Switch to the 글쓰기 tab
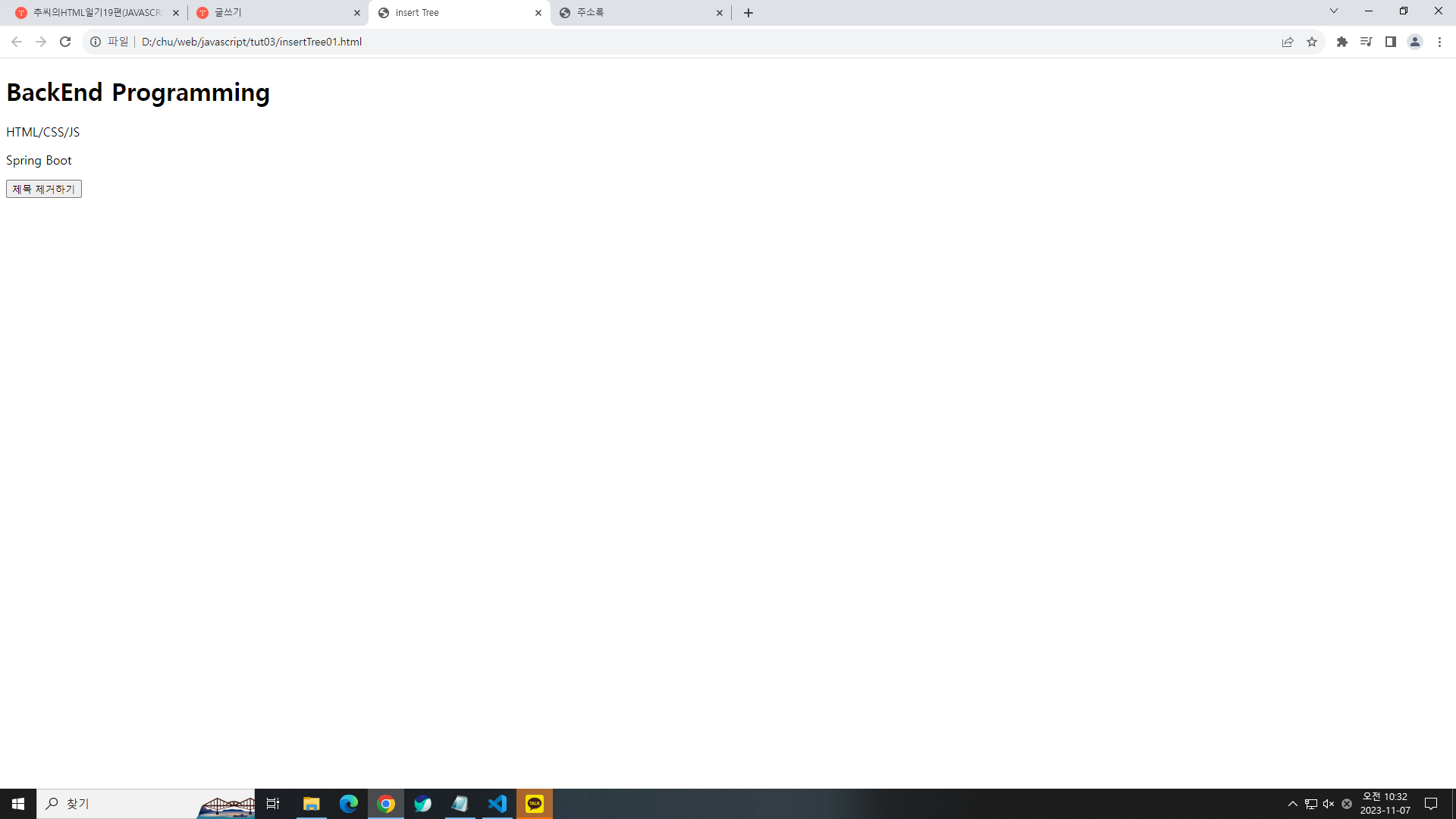This screenshot has height=819, width=1456. tap(273, 13)
